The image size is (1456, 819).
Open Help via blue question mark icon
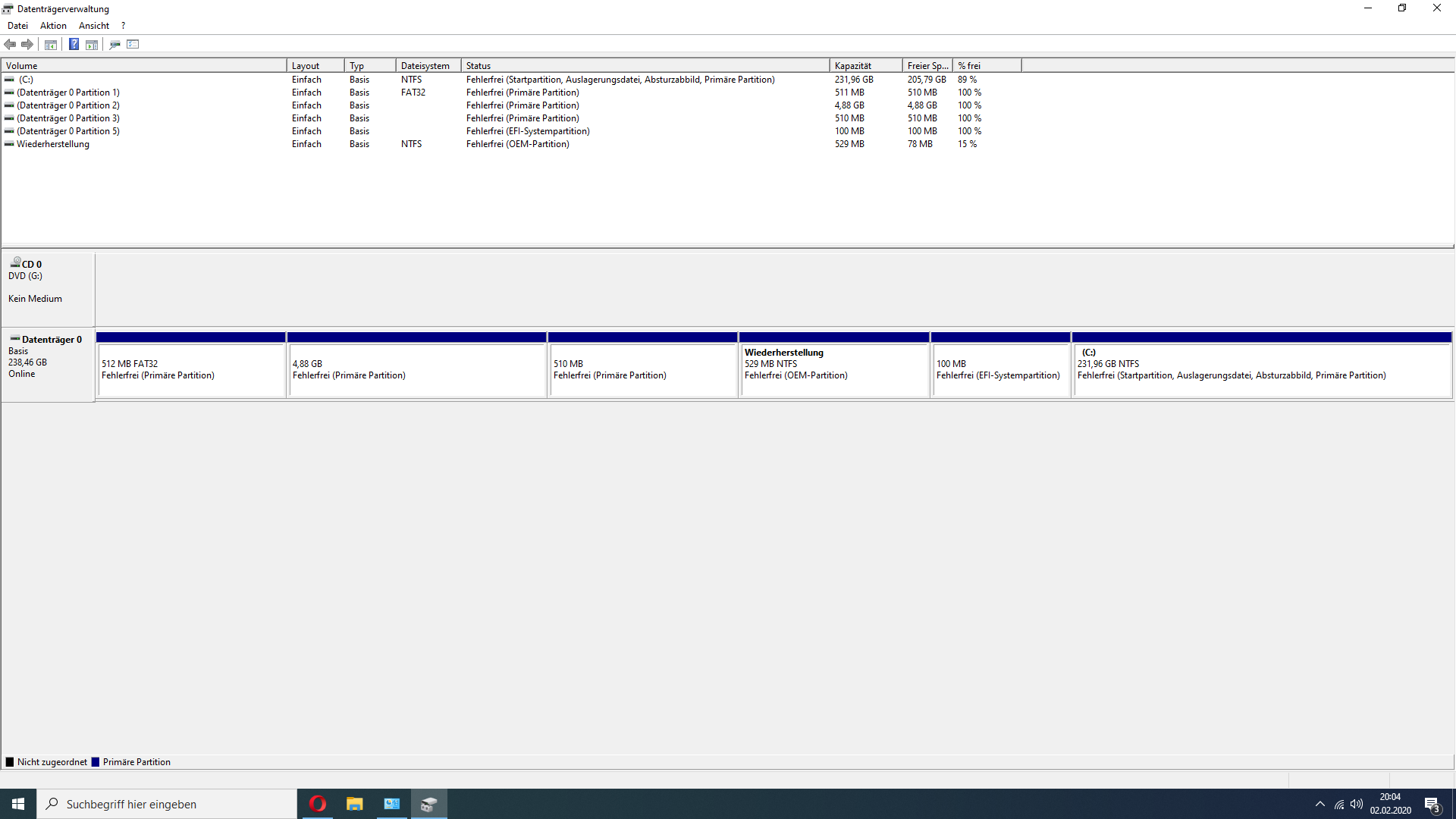pyautogui.click(x=74, y=44)
